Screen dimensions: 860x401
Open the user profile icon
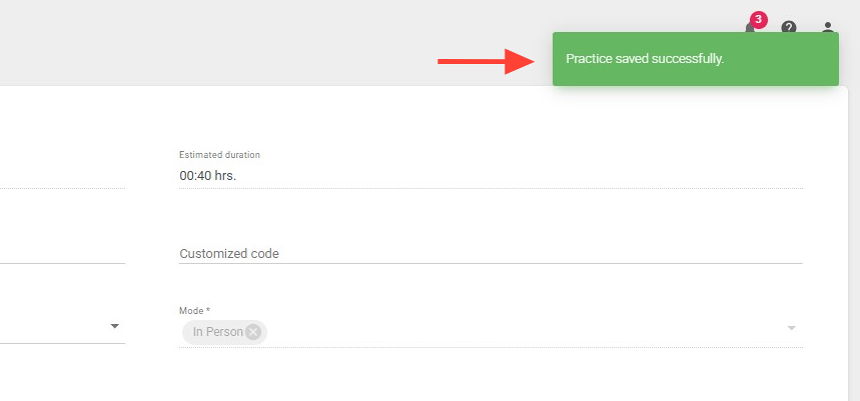tap(828, 27)
